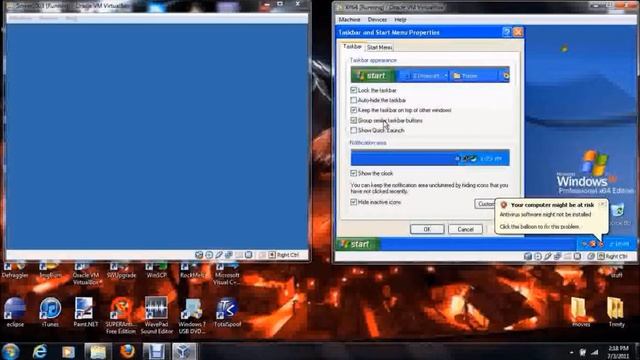Click hard disk indicator in XP64 VM status bar
The width and height of the screenshot is (640, 360).
[x=528, y=256]
